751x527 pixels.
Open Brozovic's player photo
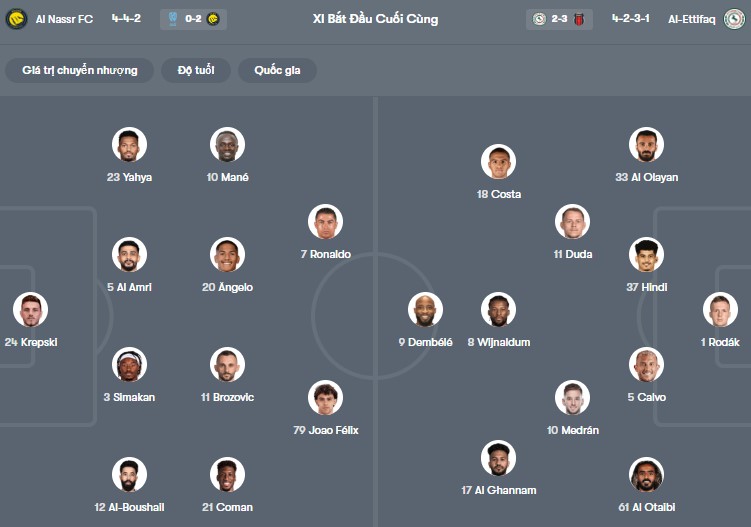[x=227, y=365]
